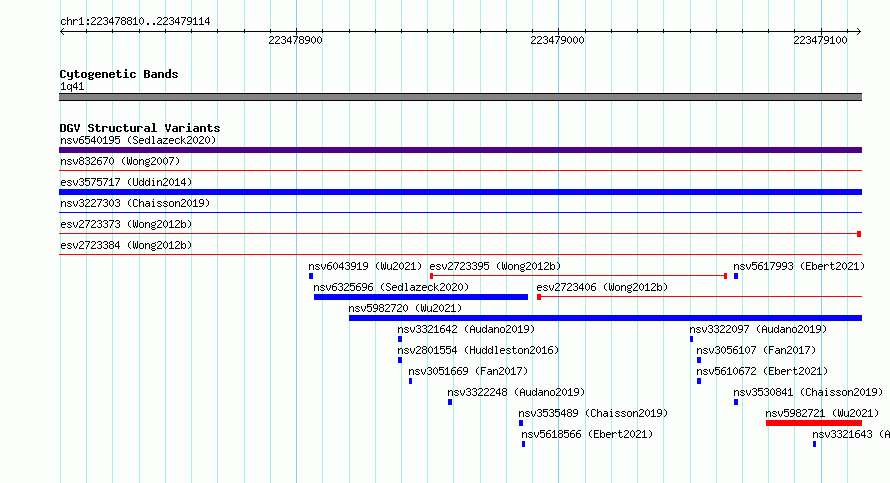Select the blue nsv3322097 marker
The image size is (890, 483).
click(x=691, y=339)
